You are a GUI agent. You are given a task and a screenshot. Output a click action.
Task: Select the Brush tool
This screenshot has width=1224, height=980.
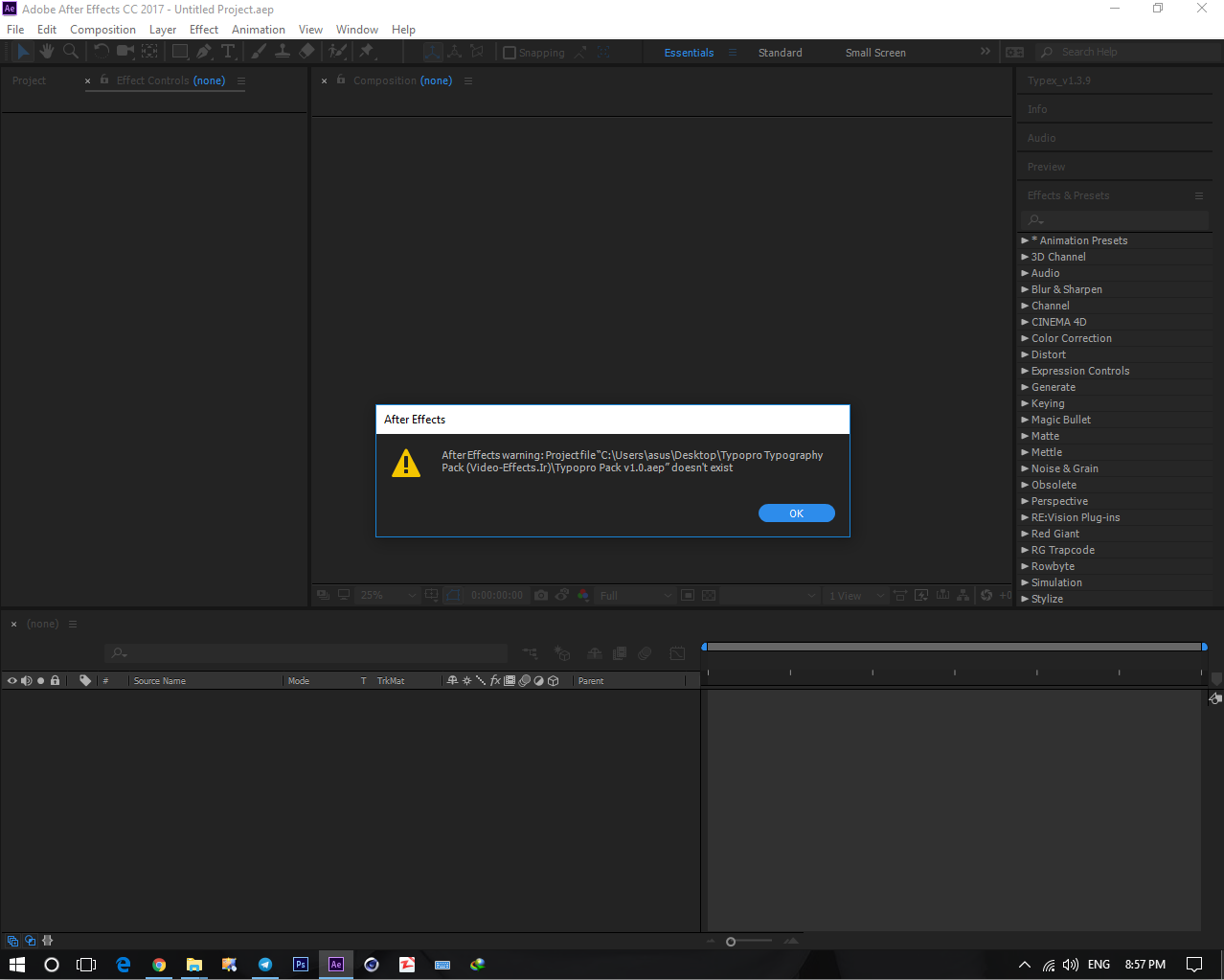(259, 52)
